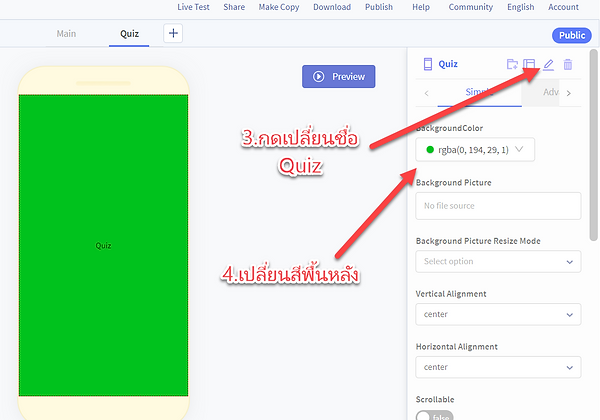Choose Make Copy in top menu
Screen dimensions: 600x420
pyautogui.click(x=279, y=7)
